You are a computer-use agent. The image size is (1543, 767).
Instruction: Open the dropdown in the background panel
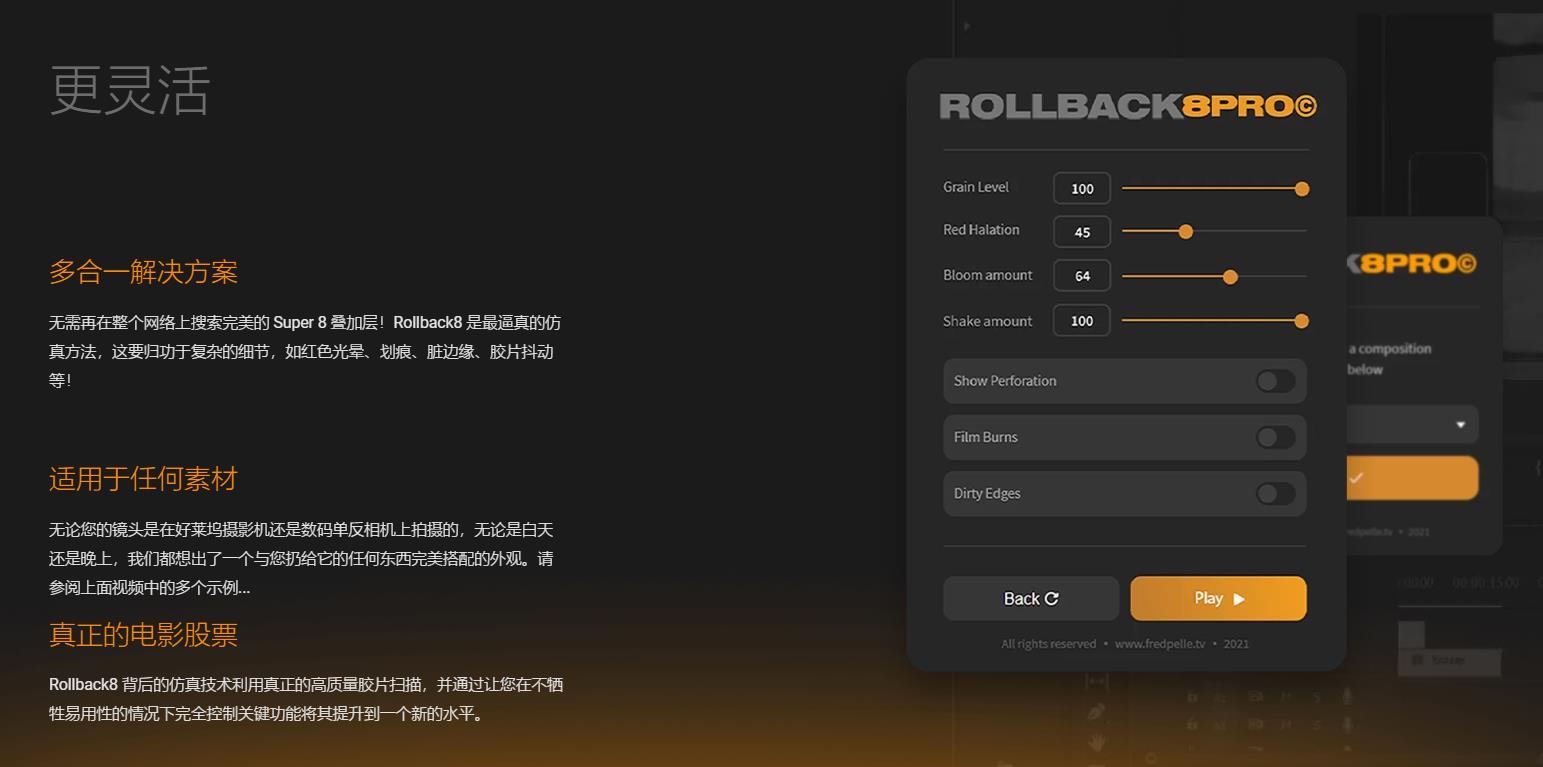tap(1411, 425)
